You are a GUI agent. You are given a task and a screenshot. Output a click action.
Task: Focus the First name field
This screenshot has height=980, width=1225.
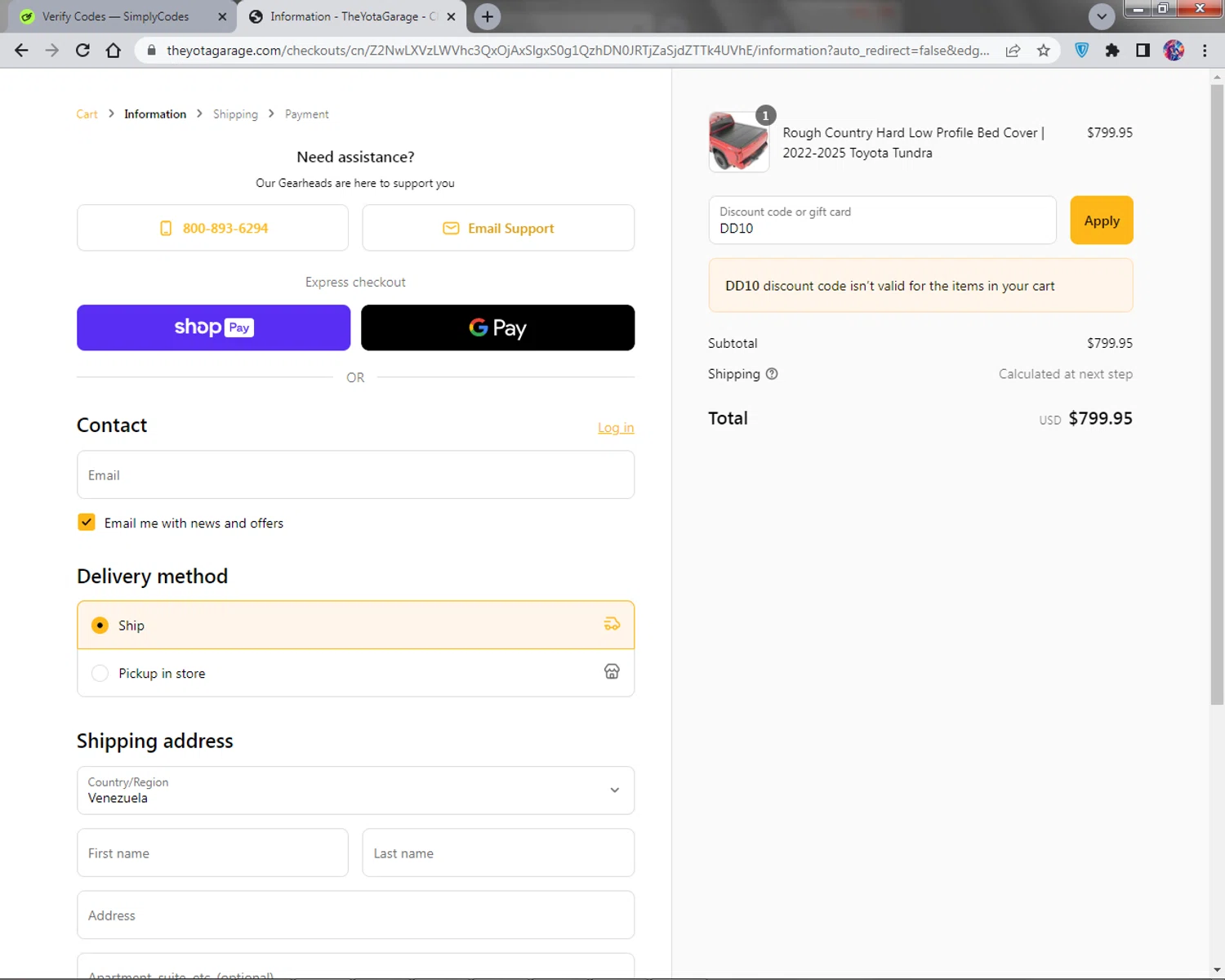(x=212, y=853)
